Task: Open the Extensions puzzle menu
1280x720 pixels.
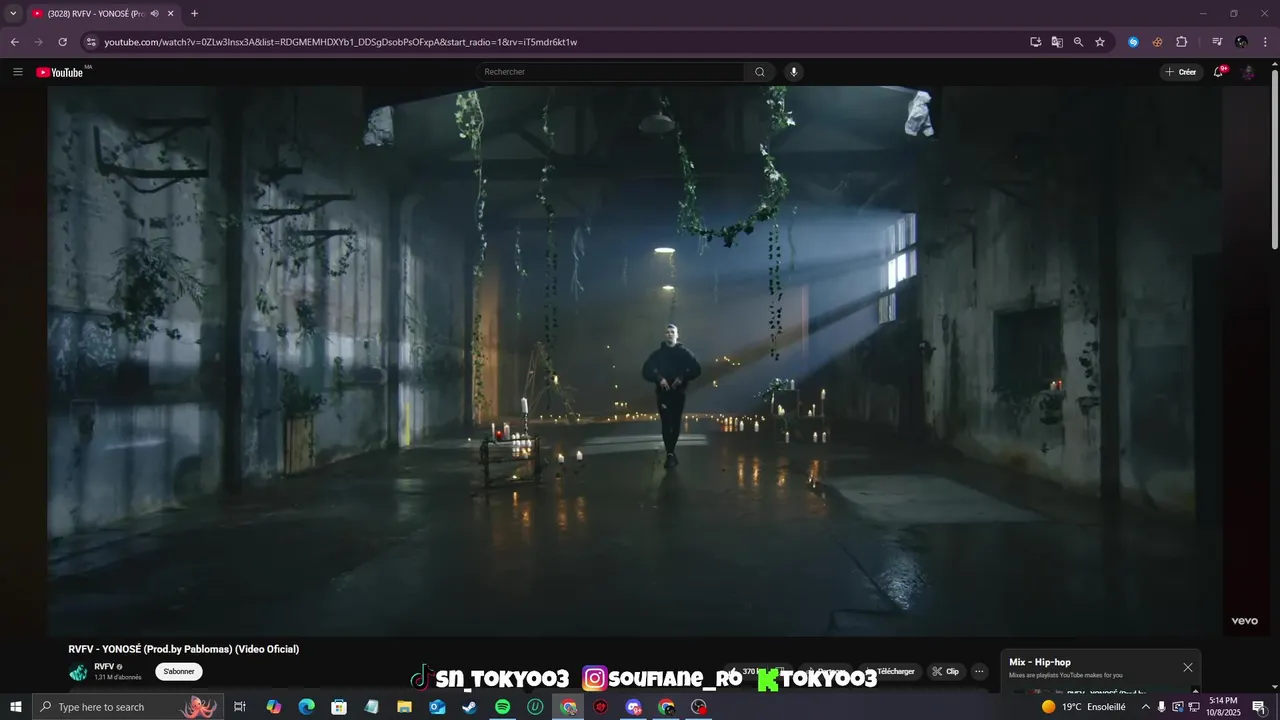Action: (1181, 42)
